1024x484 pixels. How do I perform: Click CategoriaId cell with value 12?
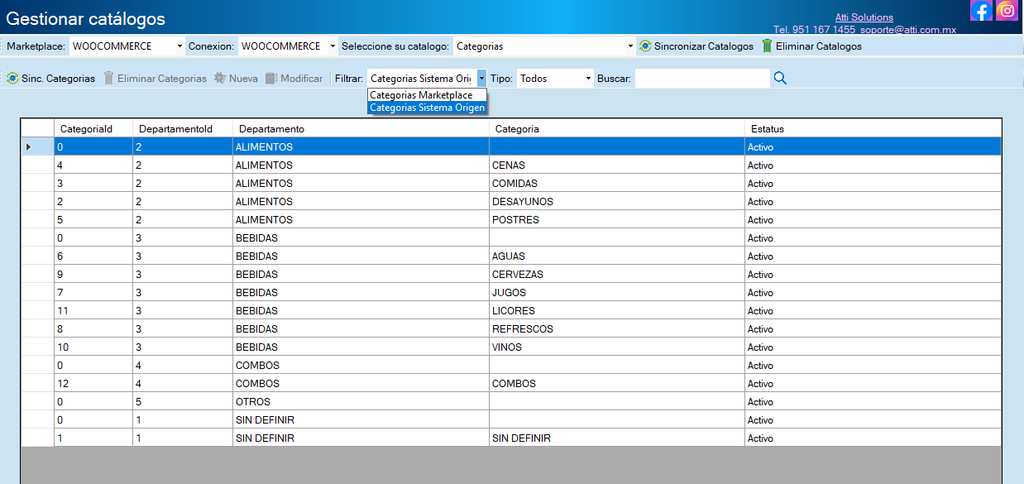(x=93, y=383)
